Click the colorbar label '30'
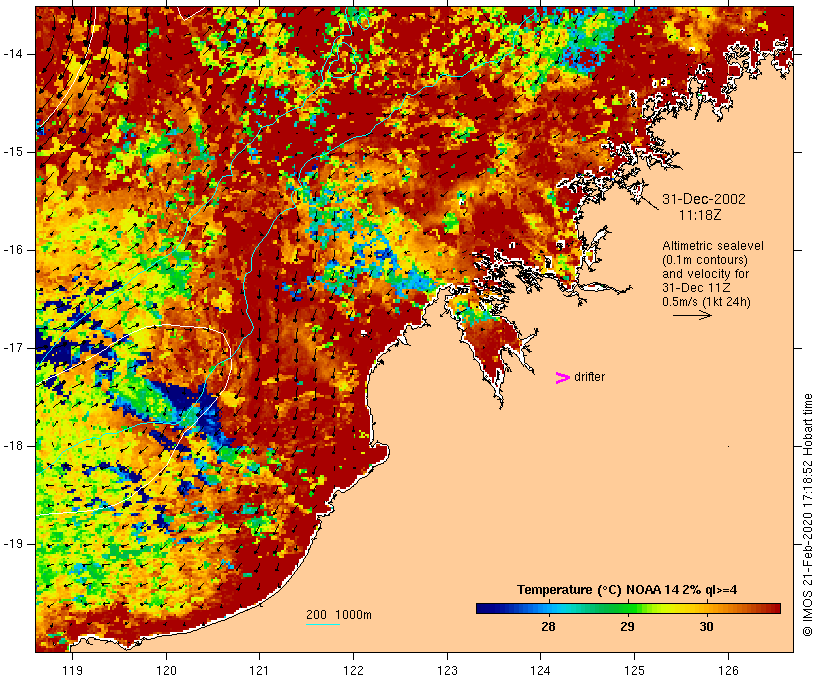This screenshot has width=820, height=680. point(706,627)
